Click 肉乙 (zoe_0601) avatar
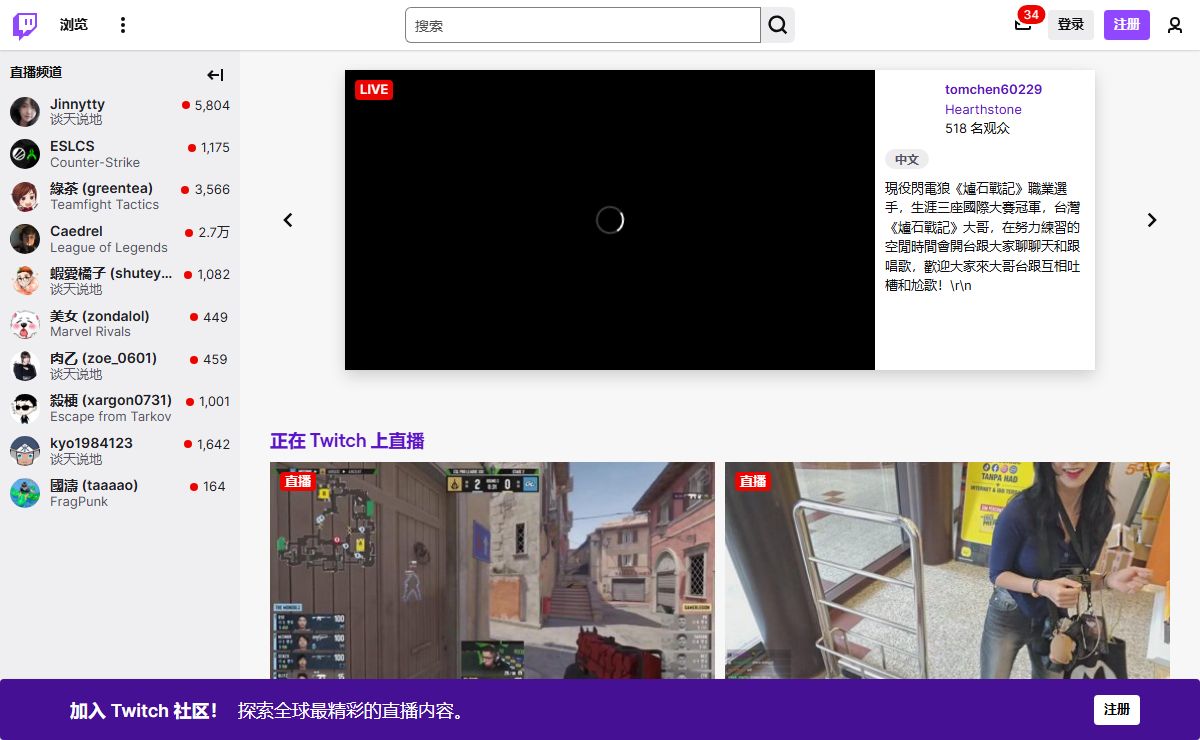 25,366
